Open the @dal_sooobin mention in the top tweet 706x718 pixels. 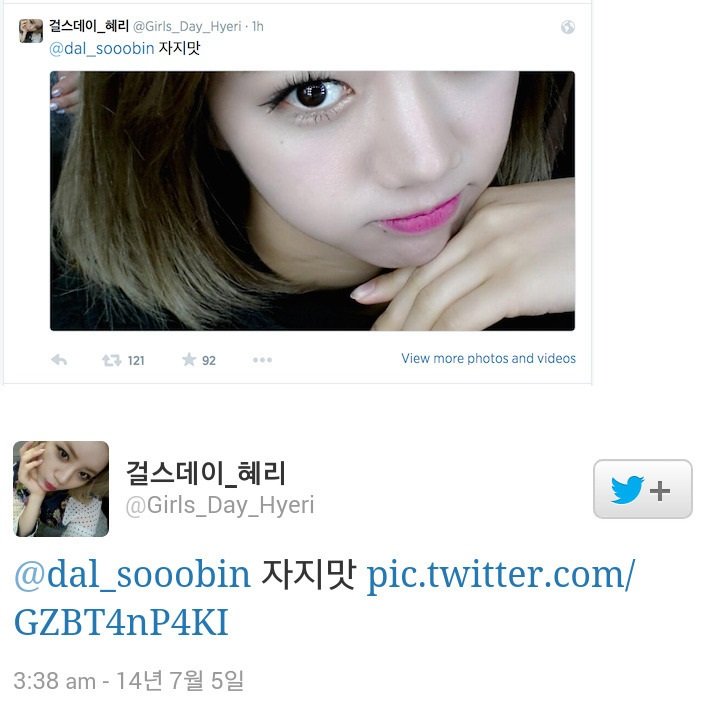pyautogui.click(x=101, y=49)
